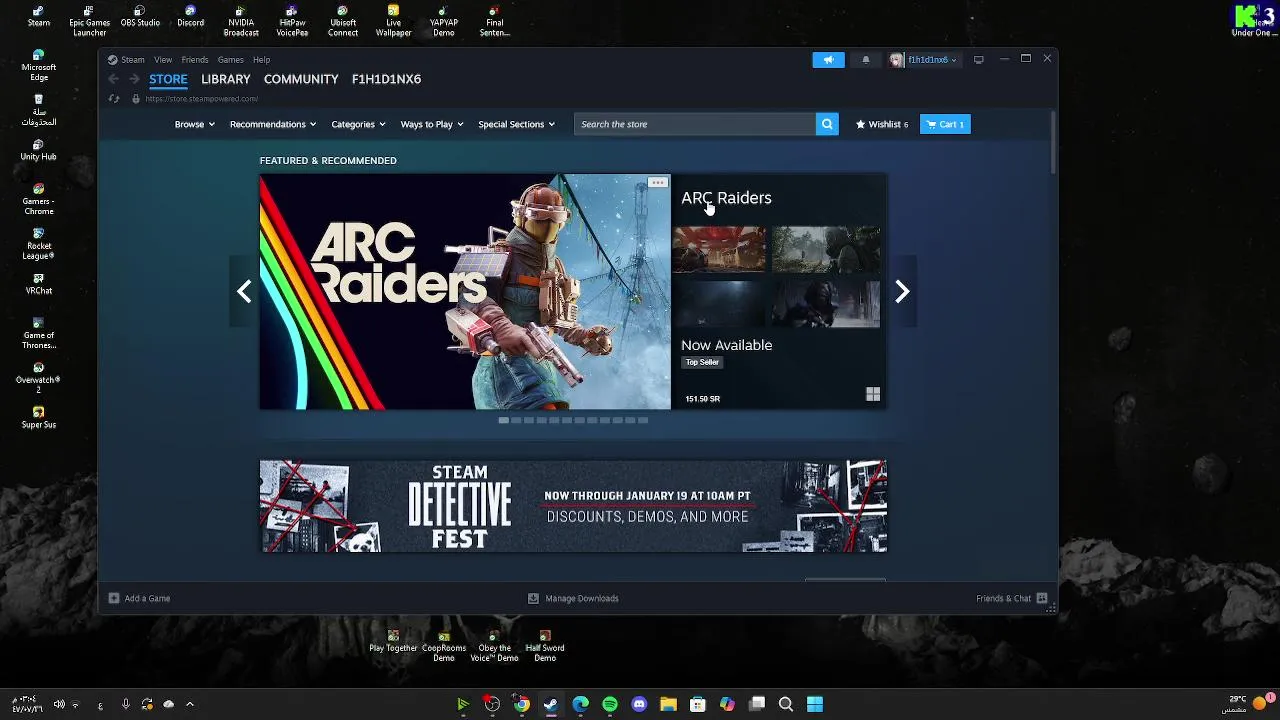Open the Half Sword Demo desktop shortcut

point(545,646)
